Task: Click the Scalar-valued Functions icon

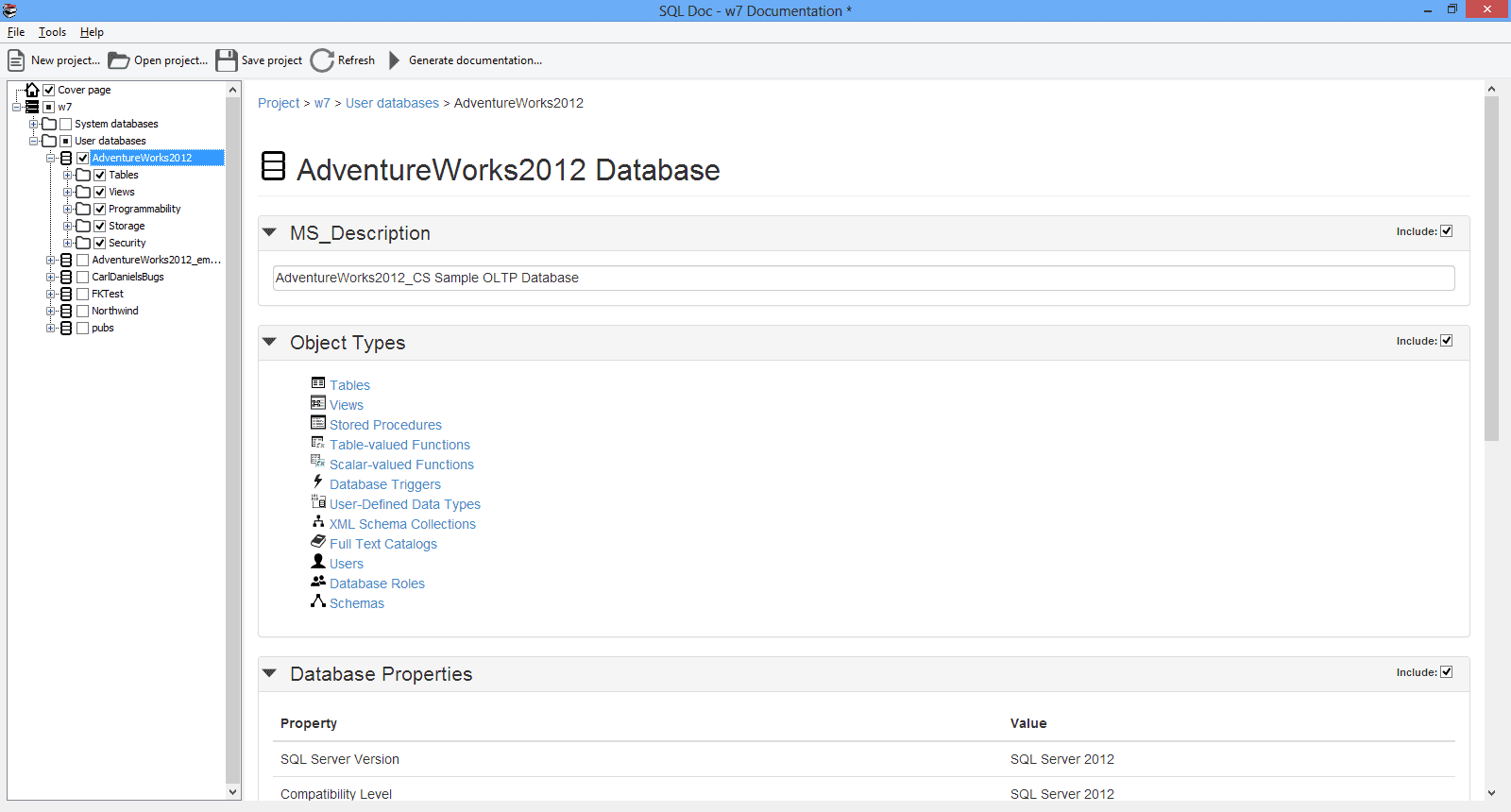Action: [x=318, y=462]
